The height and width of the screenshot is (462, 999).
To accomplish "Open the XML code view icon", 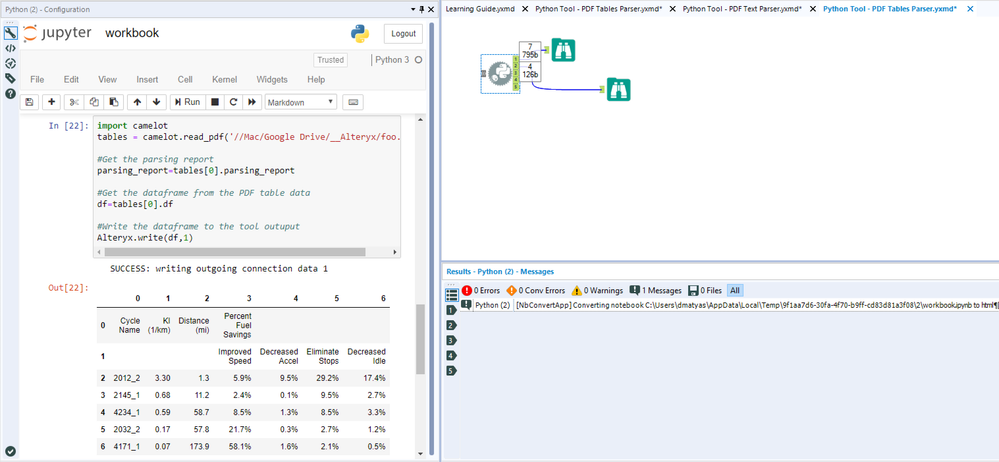I will tap(10, 48).
